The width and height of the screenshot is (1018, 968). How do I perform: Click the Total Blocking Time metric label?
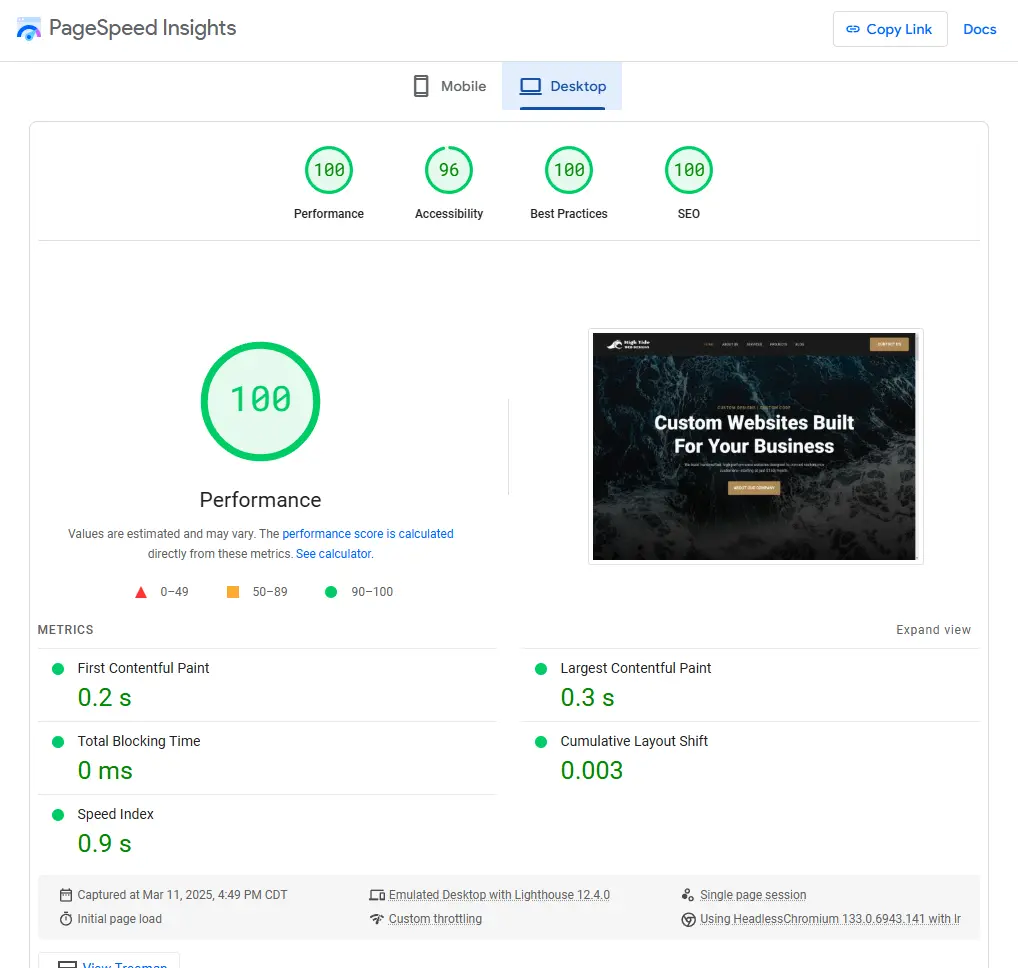pyautogui.click(x=139, y=741)
